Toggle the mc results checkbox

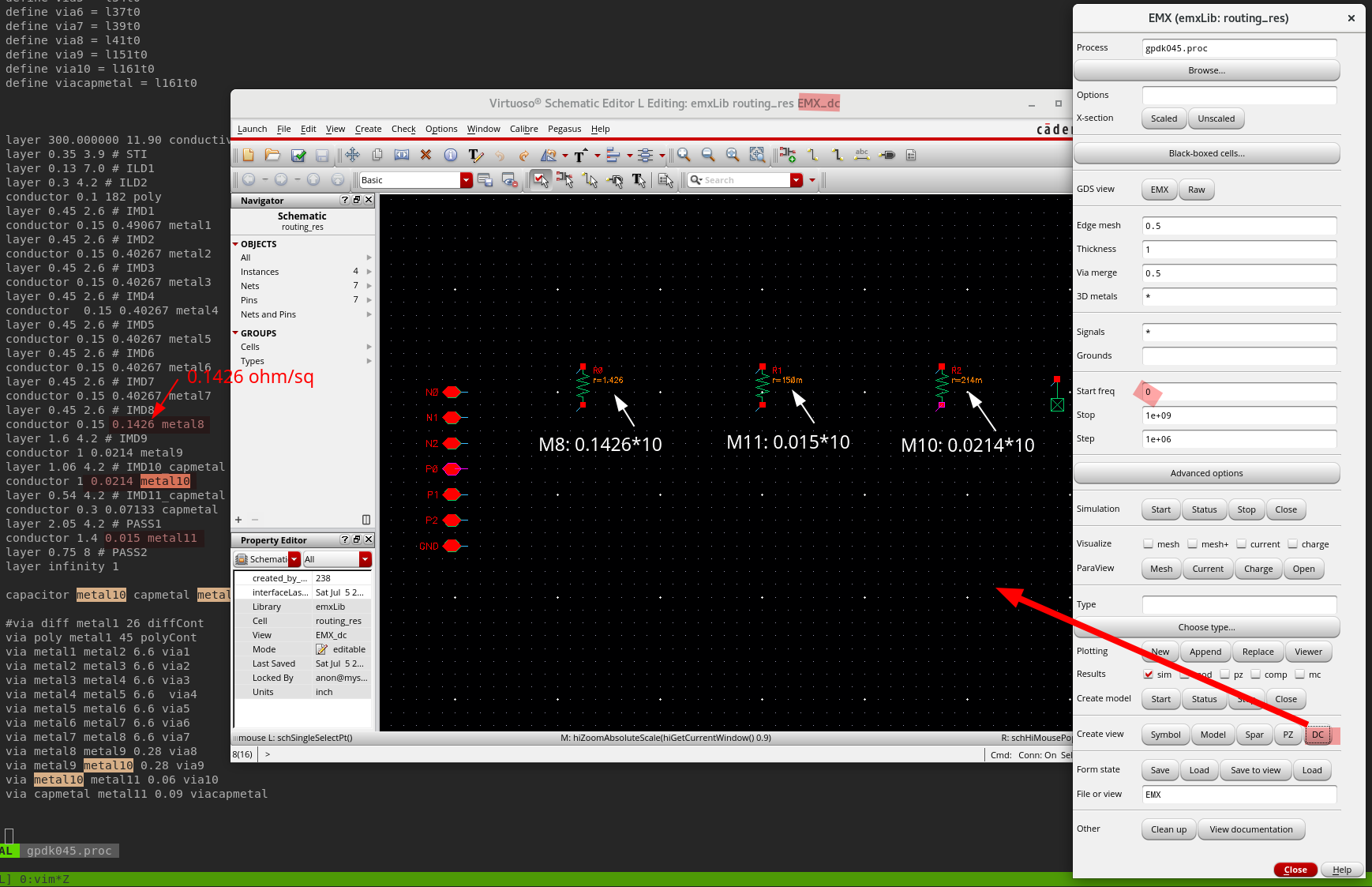1300,674
